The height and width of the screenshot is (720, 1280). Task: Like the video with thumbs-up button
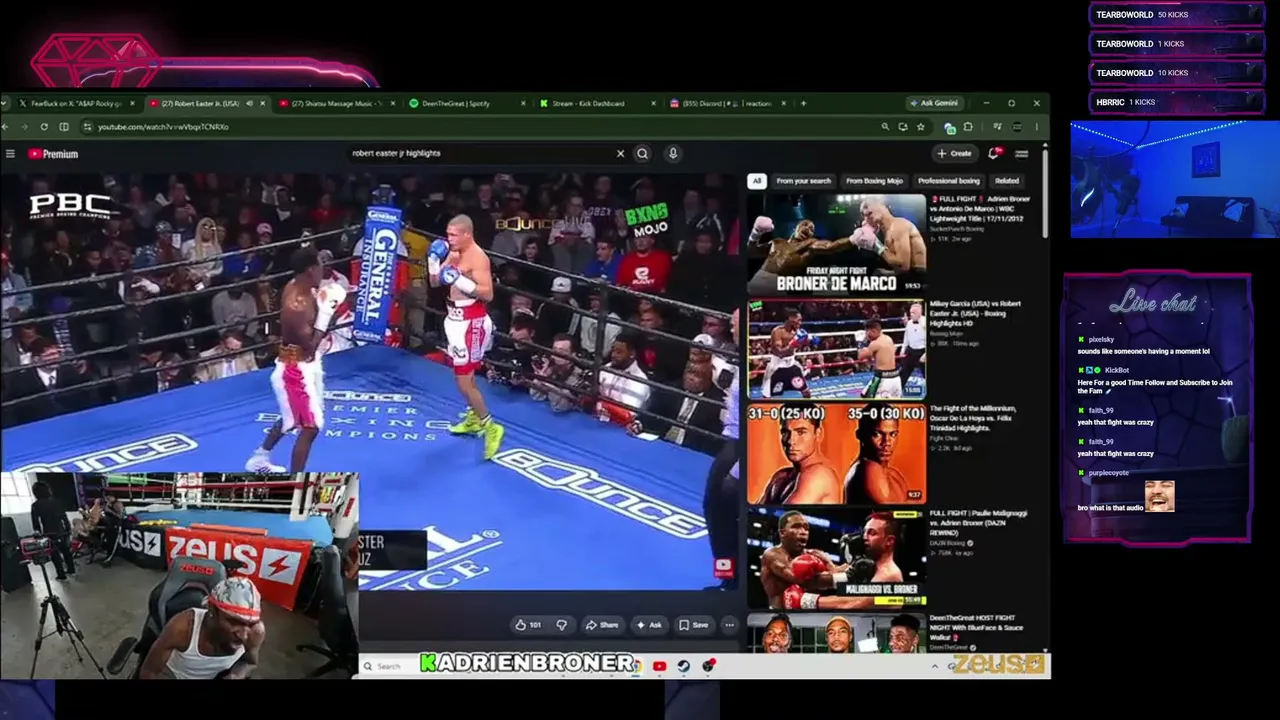tap(528, 625)
